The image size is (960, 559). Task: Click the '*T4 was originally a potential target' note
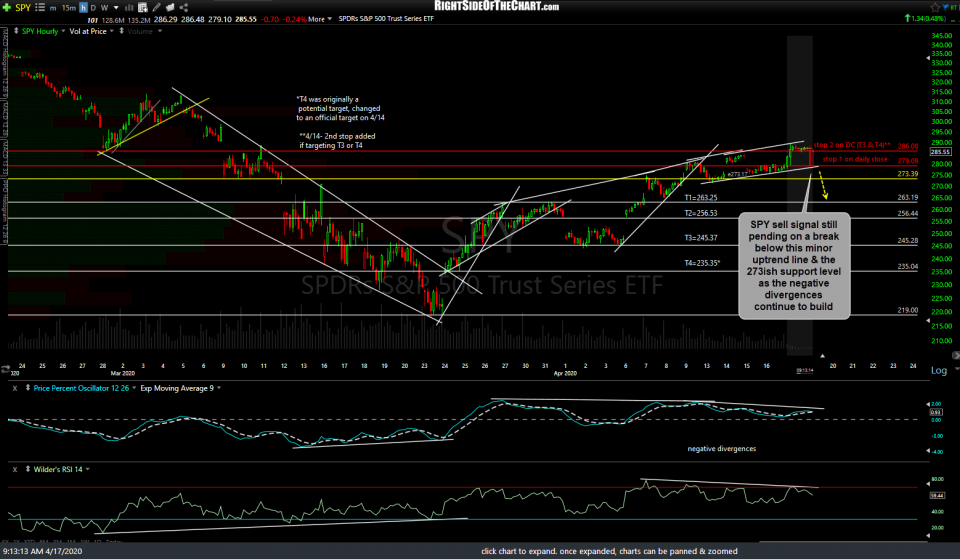tap(340, 108)
